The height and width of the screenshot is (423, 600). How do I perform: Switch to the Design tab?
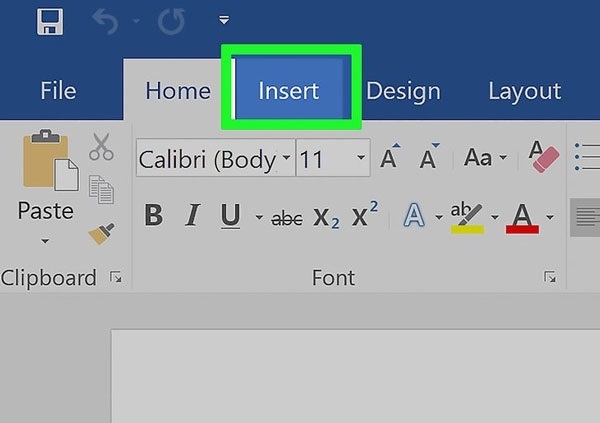(403, 91)
